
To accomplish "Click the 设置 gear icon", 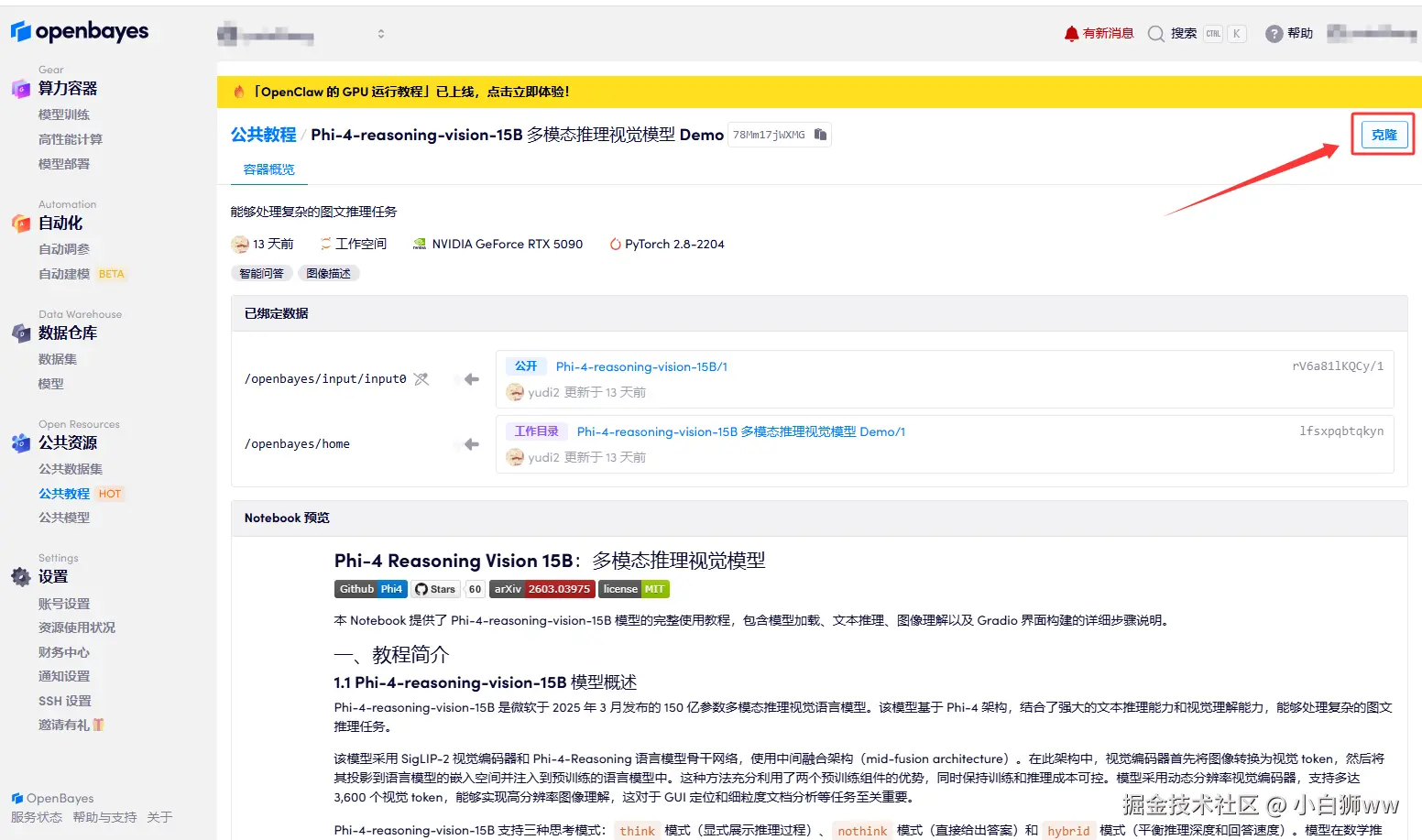I will (21, 577).
